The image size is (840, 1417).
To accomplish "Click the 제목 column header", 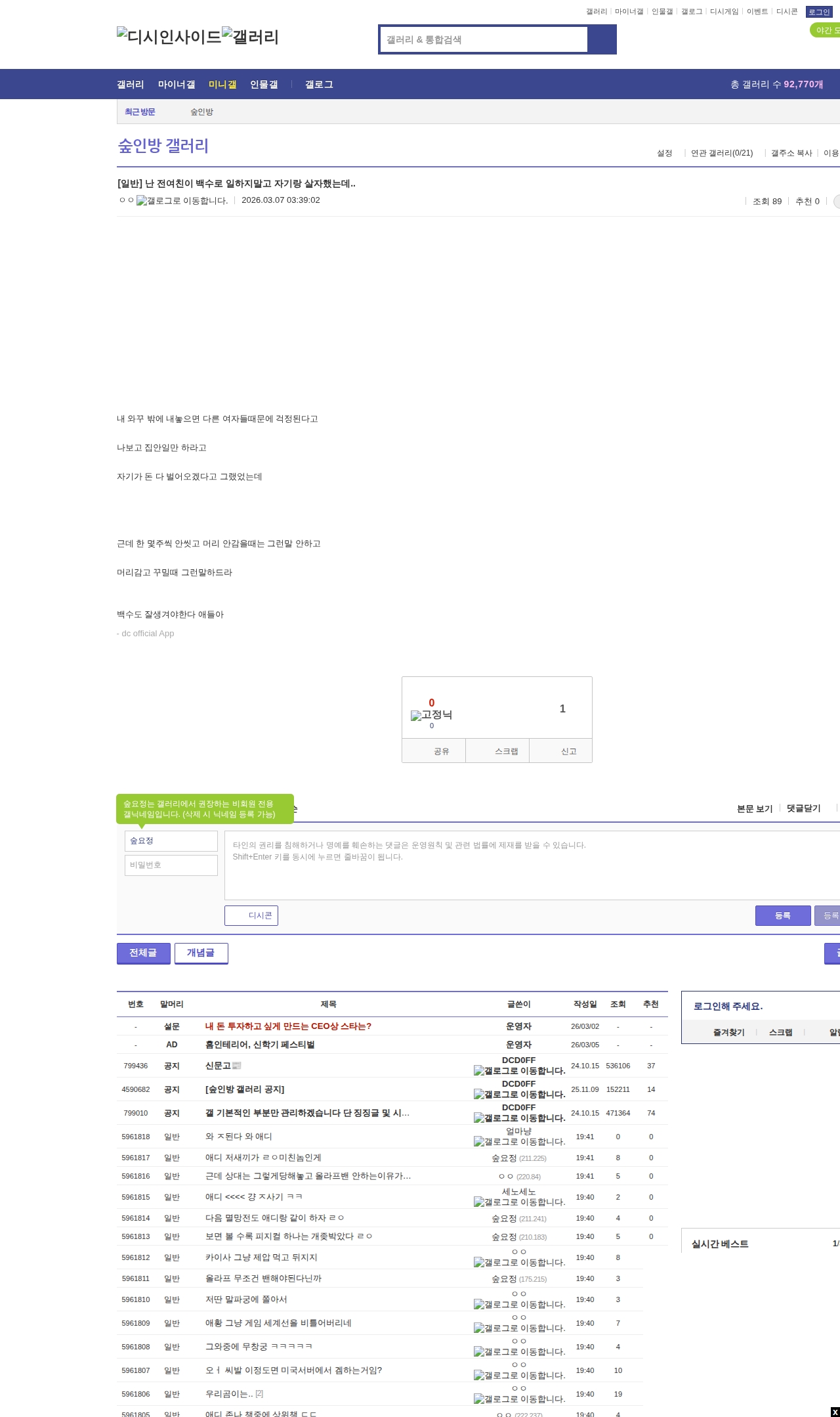I will click(328, 1004).
